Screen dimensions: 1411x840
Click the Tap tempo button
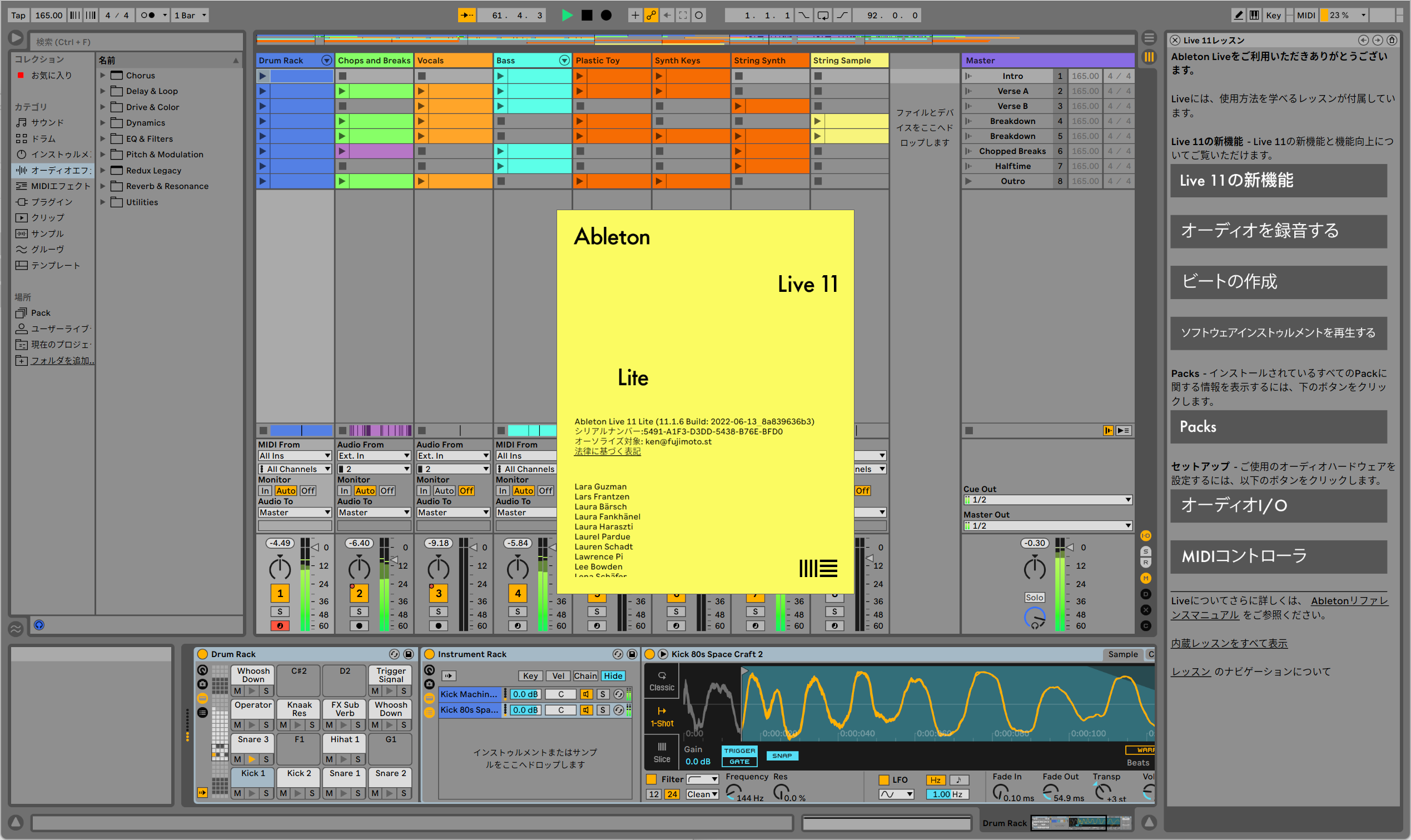[18, 15]
